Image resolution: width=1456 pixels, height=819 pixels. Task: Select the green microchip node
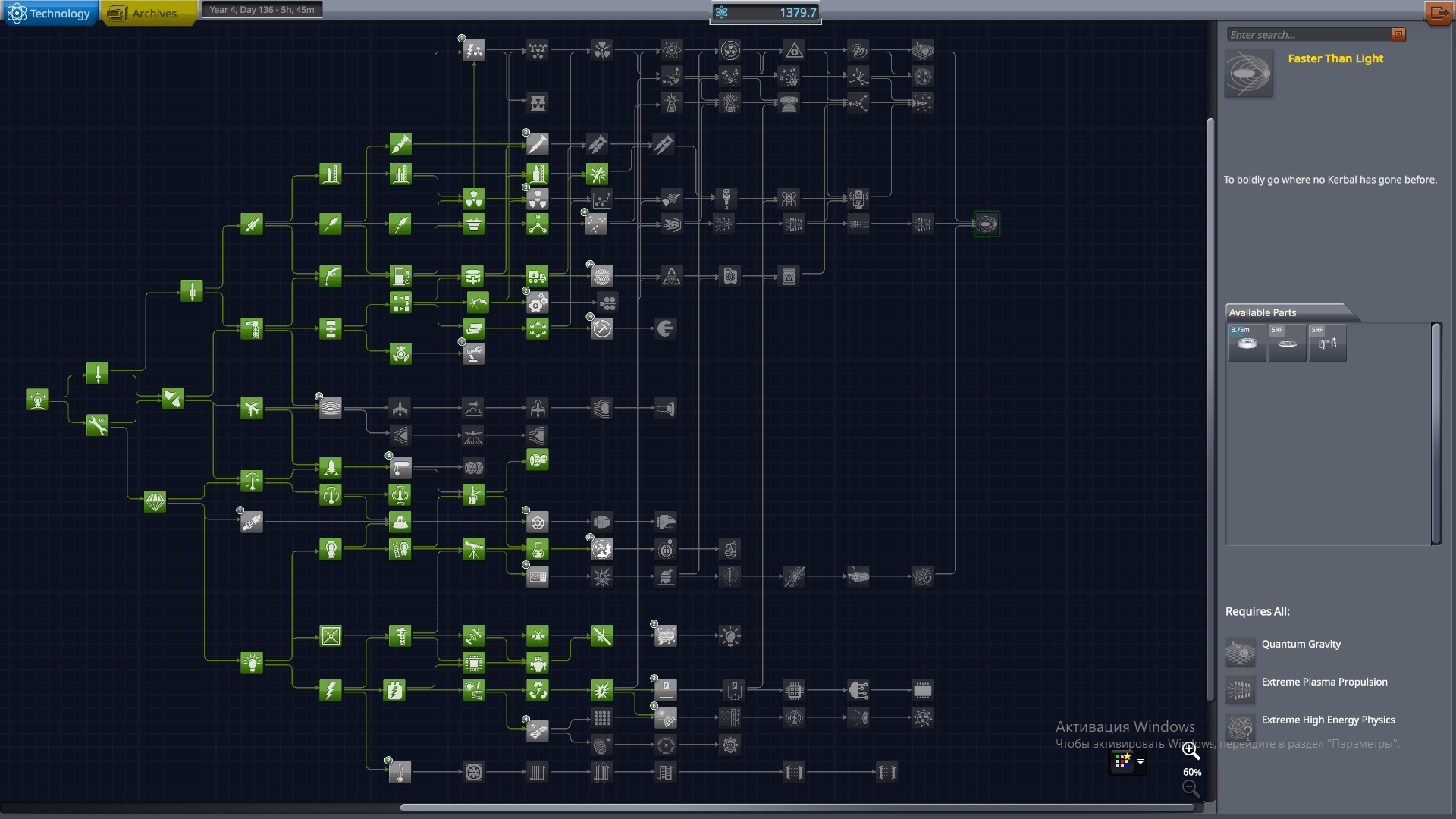click(473, 663)
